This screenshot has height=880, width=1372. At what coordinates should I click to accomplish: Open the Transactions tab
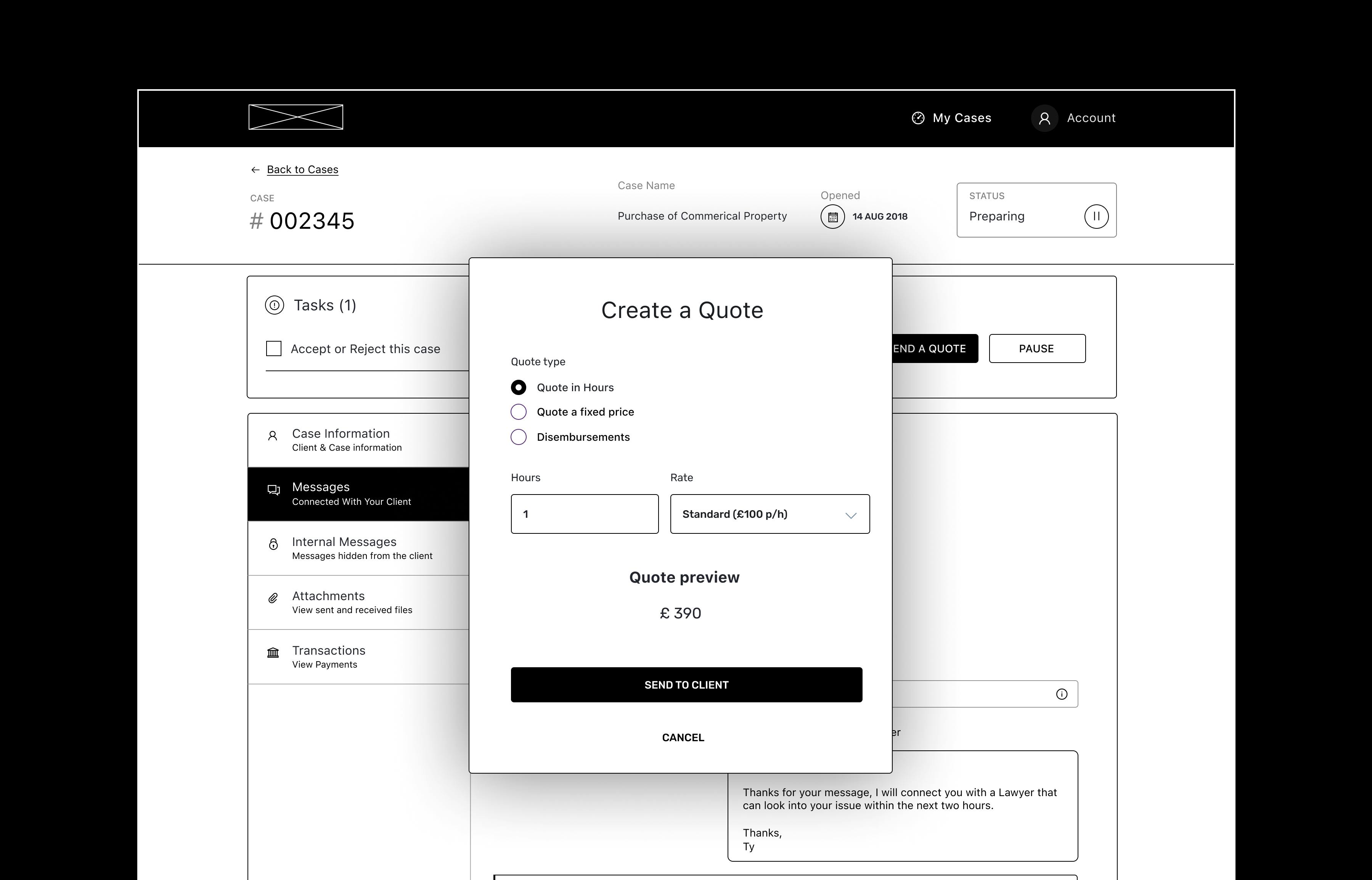(358, 657)
